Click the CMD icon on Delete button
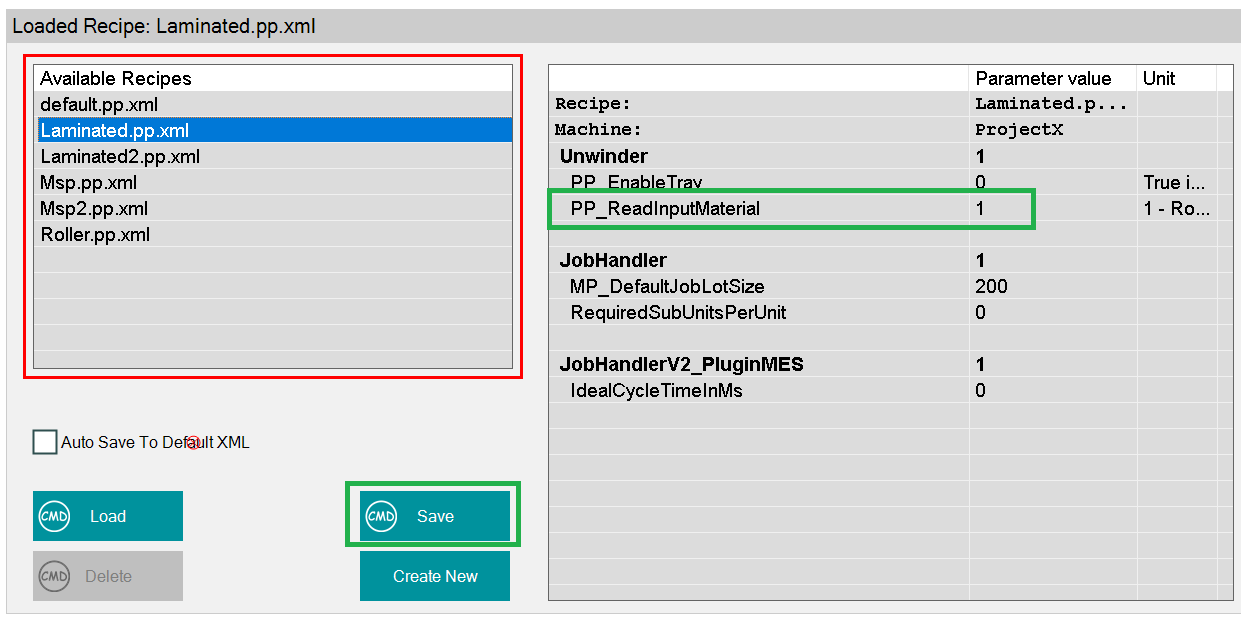The width and height of the screenshot is (1241, 633). coord(54,576)
